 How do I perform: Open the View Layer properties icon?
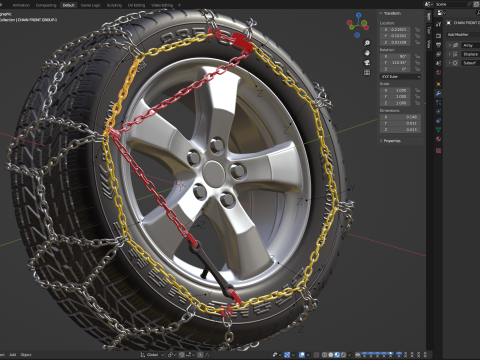click(x=438, y=54)
